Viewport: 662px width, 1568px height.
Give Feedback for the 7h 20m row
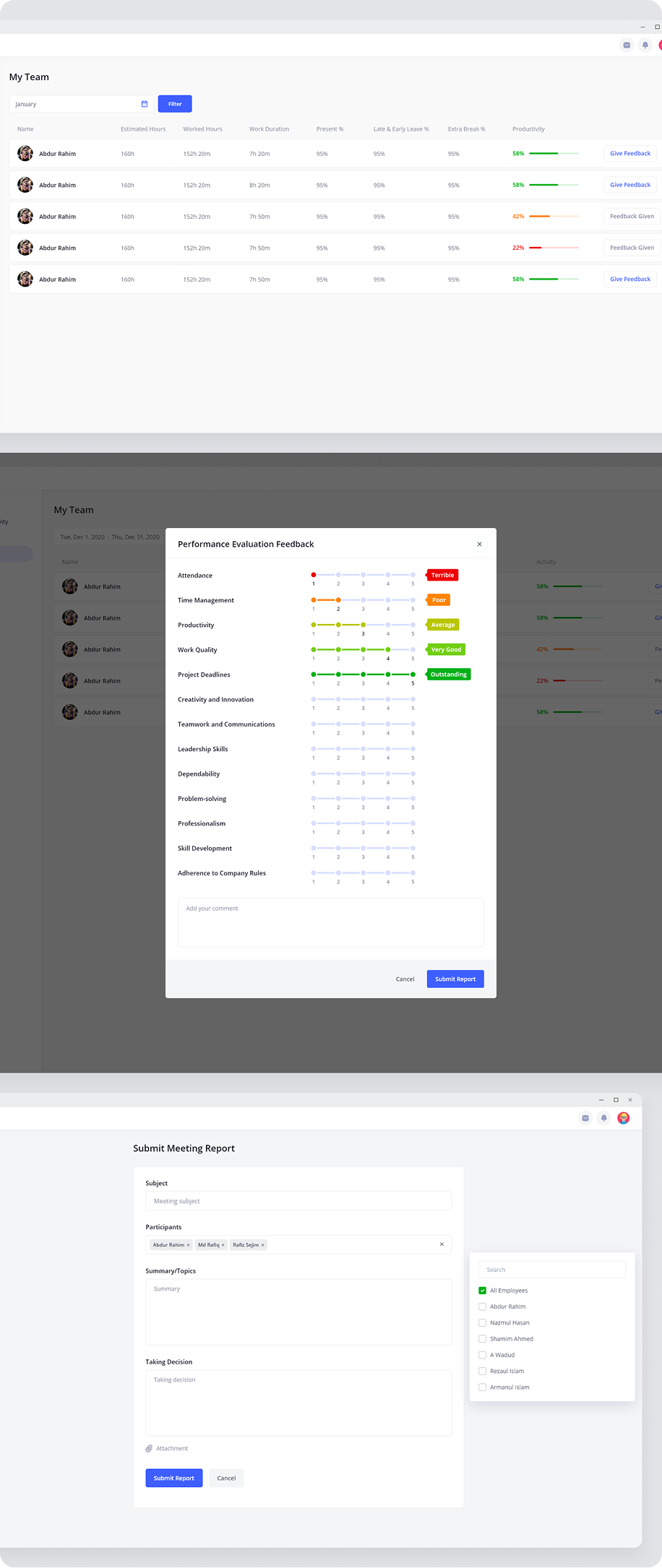pyautogui.click(x=630, y=153)
